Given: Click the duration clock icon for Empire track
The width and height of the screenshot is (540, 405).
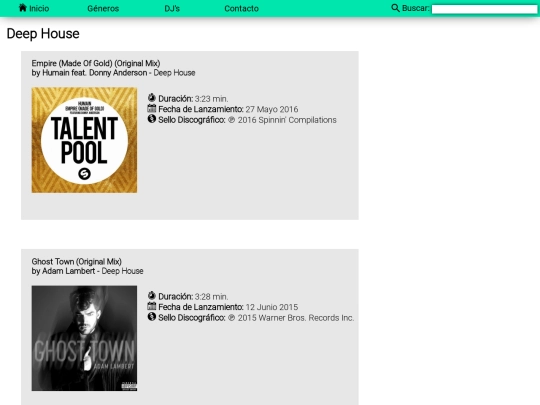Looking at the screenshot, I should point(152,98).
